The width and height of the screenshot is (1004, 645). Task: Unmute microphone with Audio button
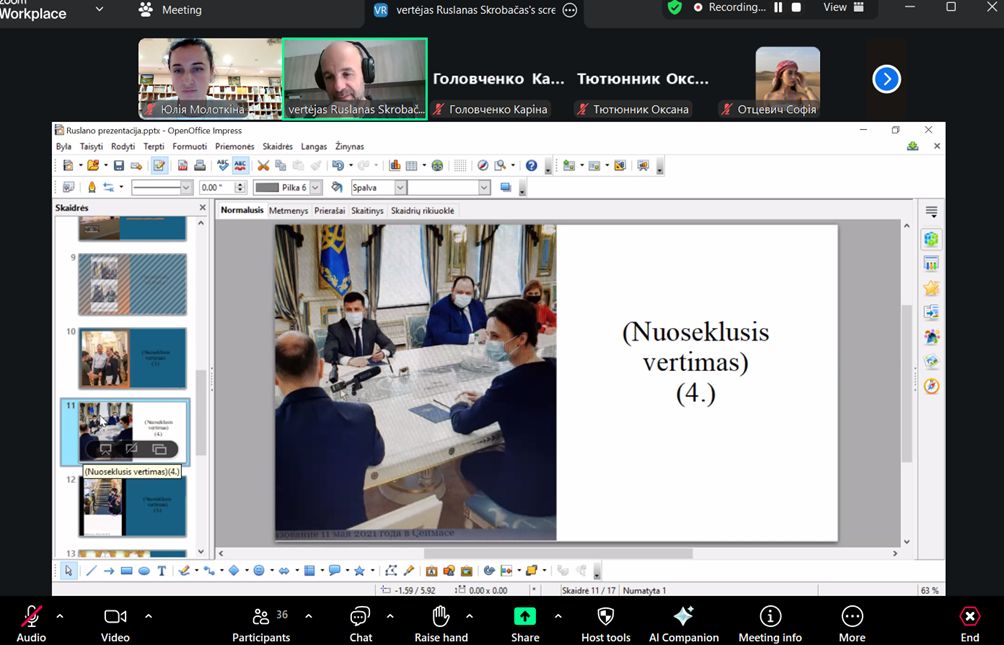[x=31, y=623]
